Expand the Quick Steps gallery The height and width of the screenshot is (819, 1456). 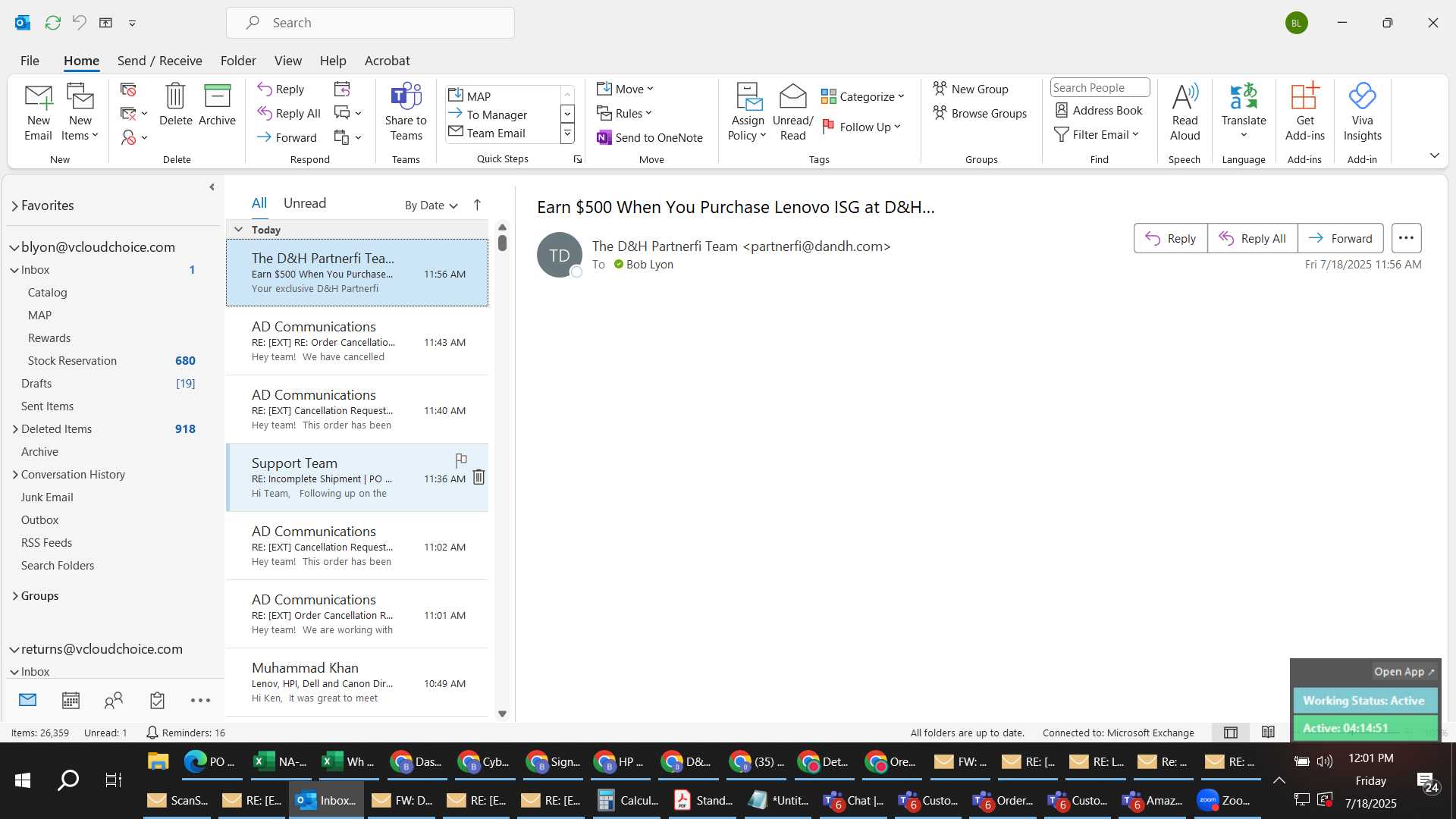click(x=566, y=134)
